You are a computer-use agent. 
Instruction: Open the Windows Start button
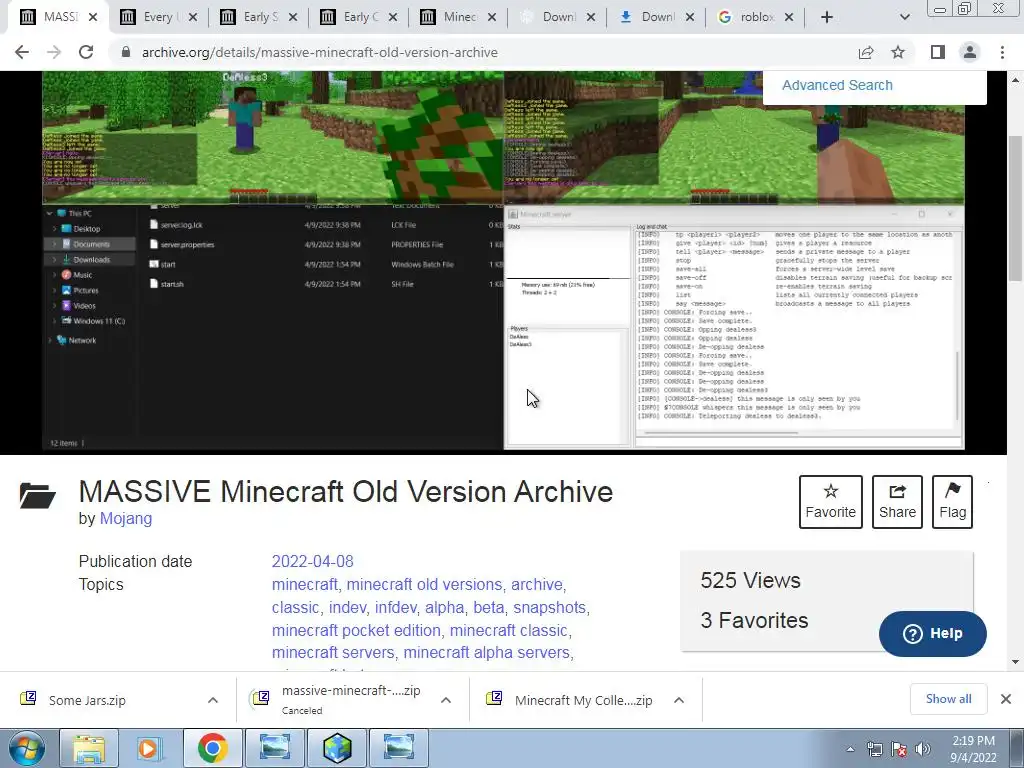pos(25,748)
